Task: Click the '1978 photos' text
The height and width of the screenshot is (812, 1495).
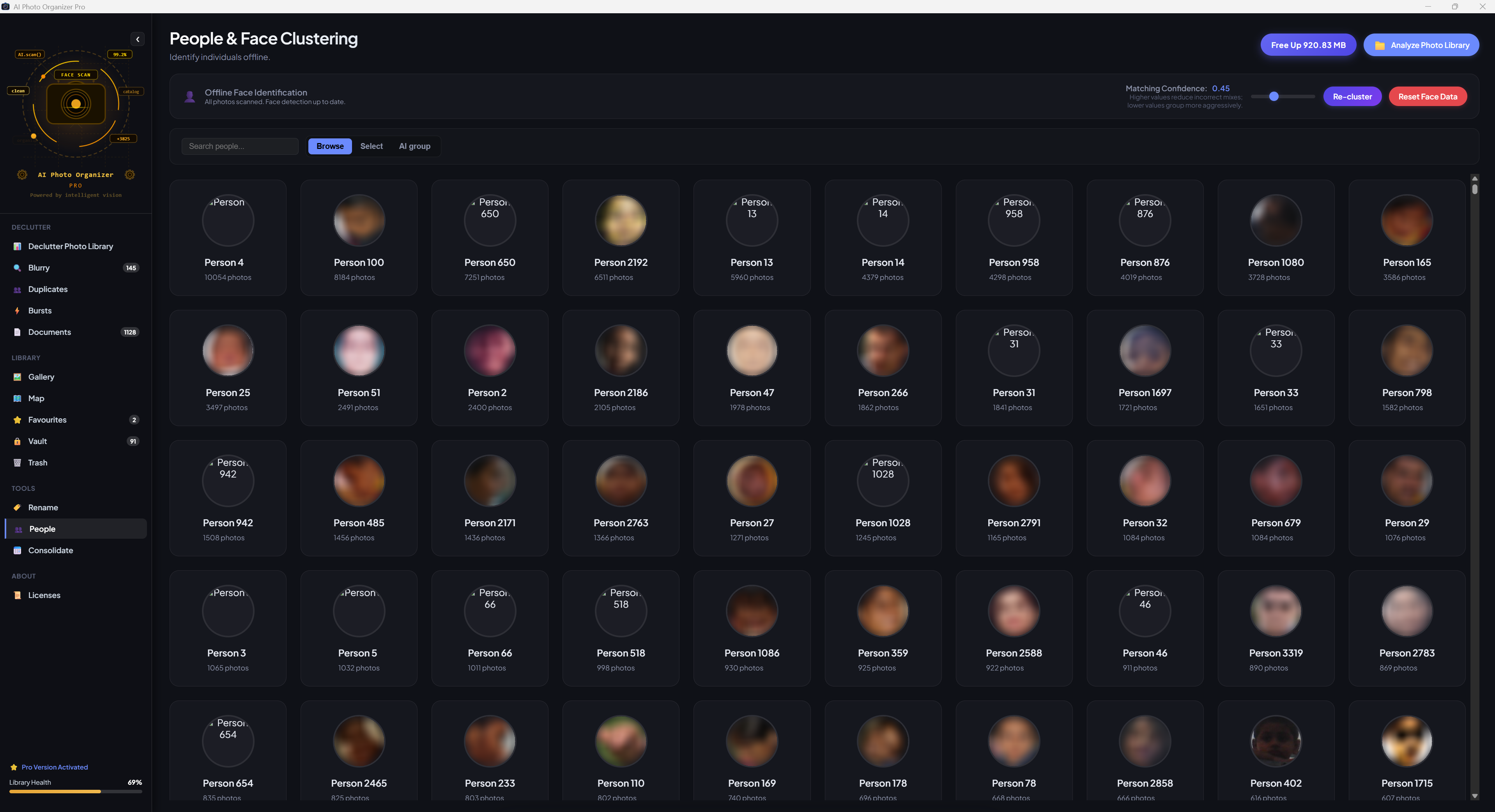Action: click(750, 407)
